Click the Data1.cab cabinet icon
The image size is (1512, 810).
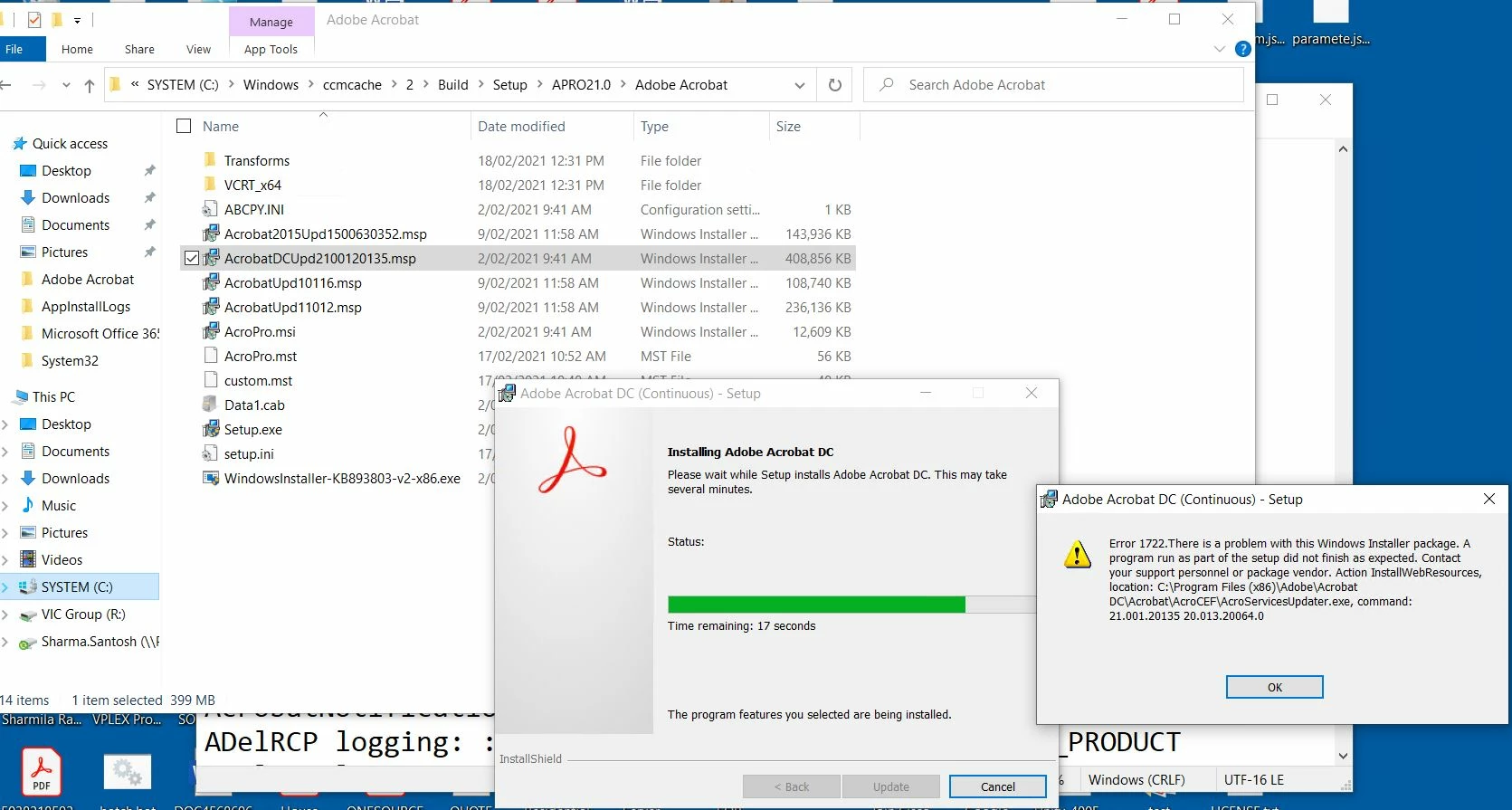coord(210,405)
